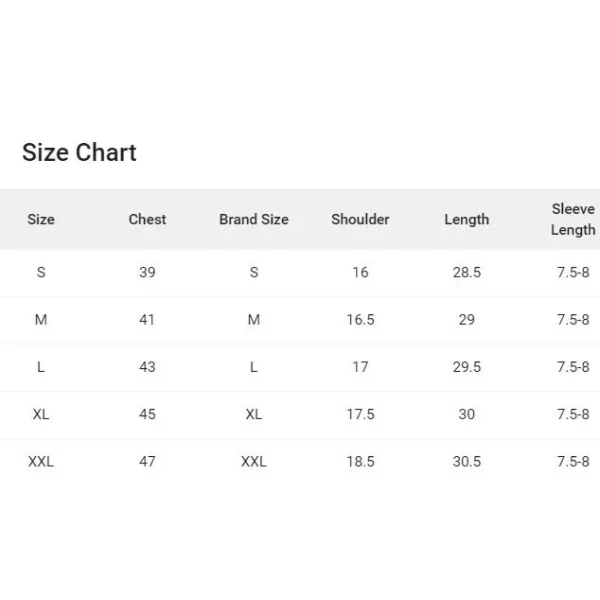Image resolution: width=600 pixels, height=600 pixels.
Task: Select the XL size row label
Action: coord(41,414)
